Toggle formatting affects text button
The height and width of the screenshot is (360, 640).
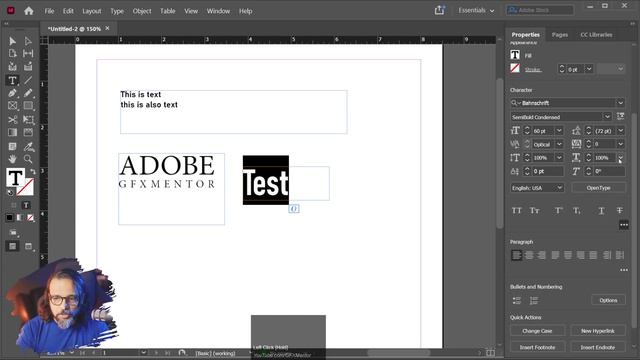pos(26,205)
